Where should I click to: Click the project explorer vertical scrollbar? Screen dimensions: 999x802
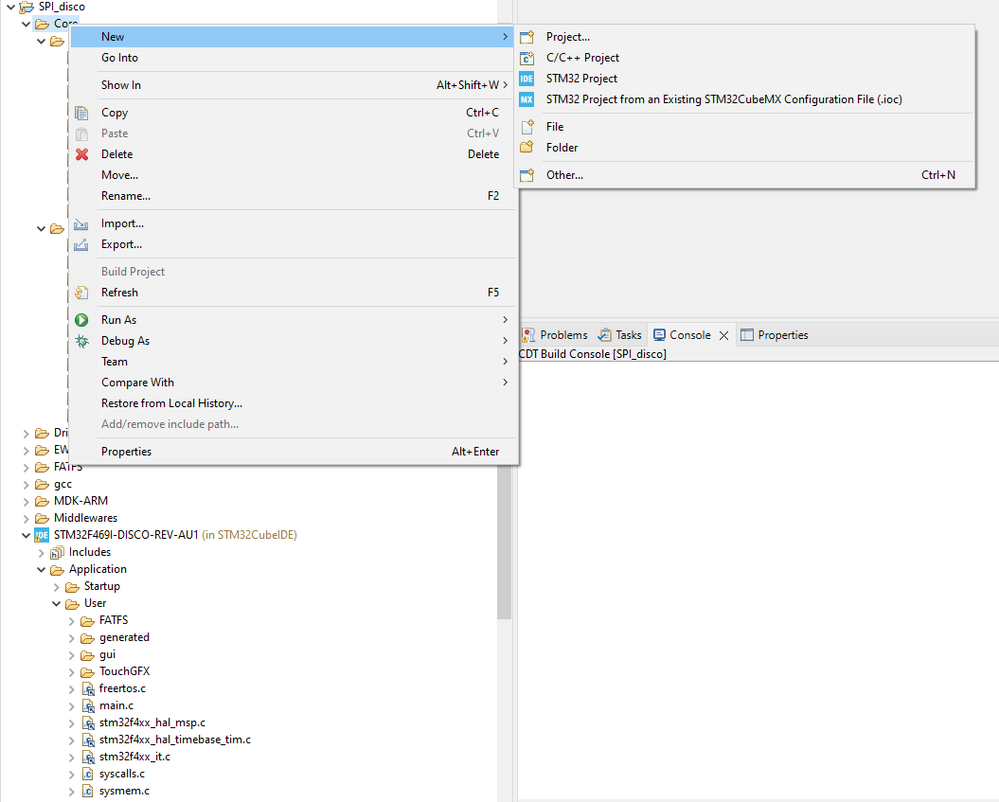tap(504, 541)
